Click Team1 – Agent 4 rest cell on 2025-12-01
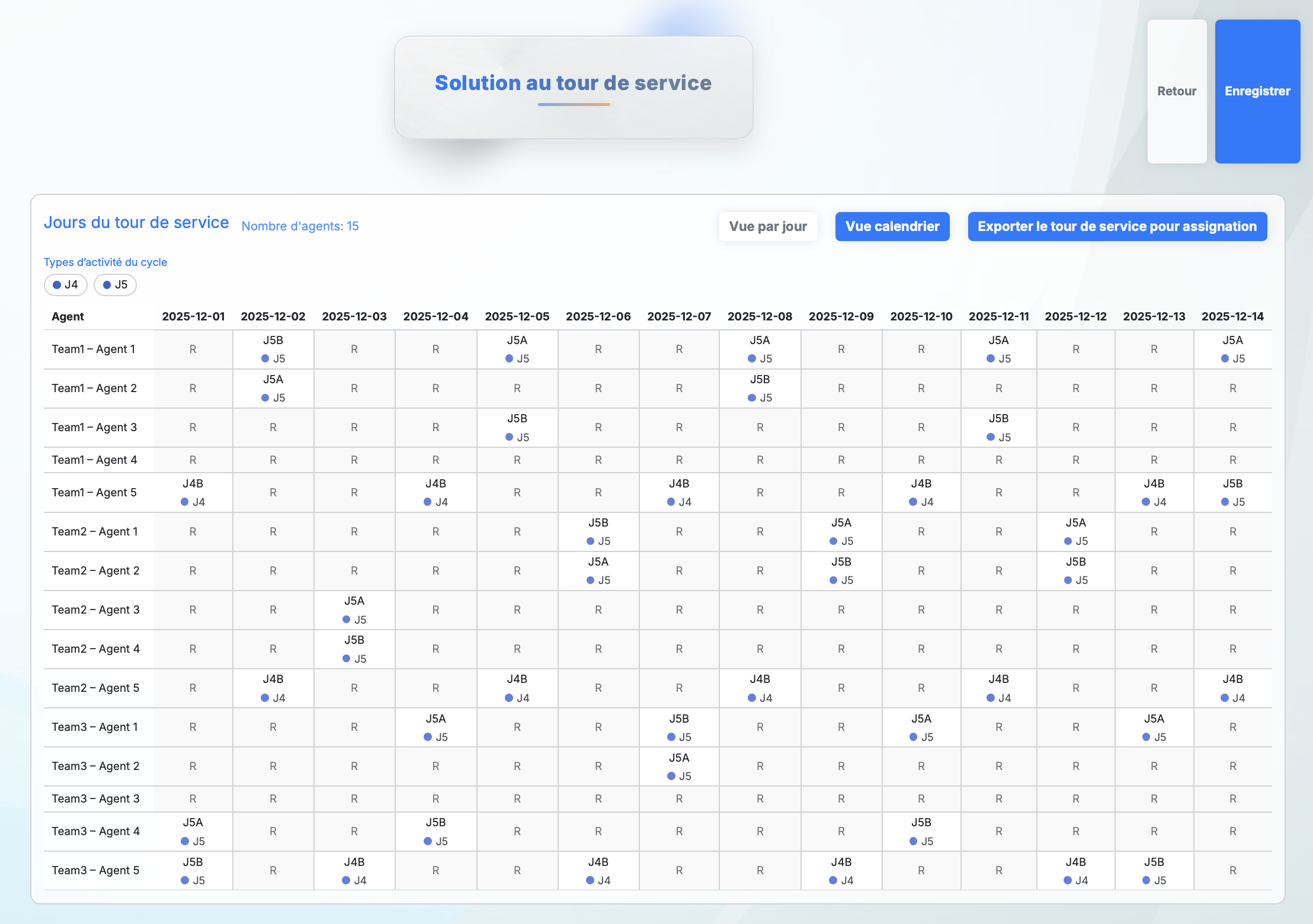 193,460
